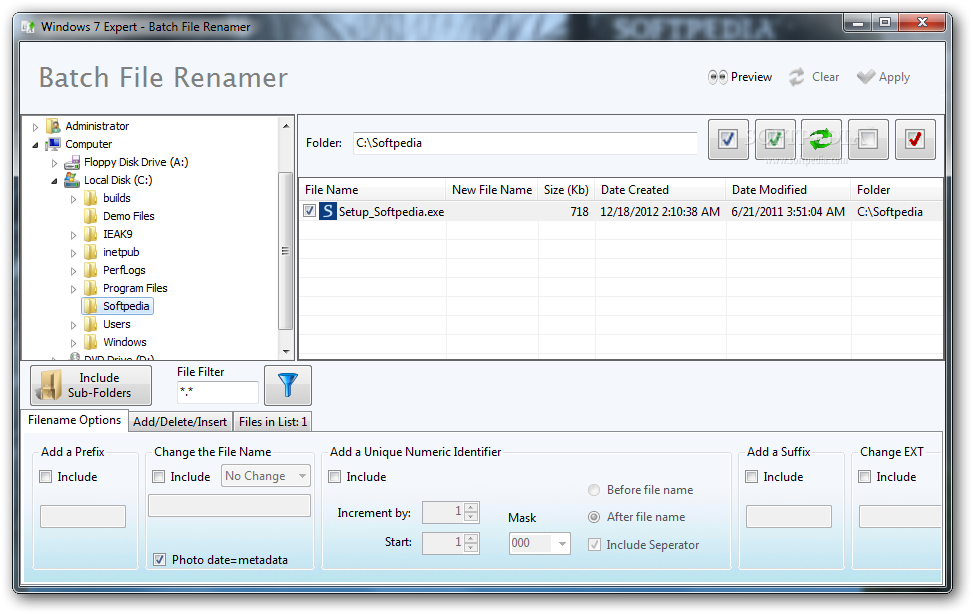Click the PerfLogs folder icon
Image resolution: width=973 pixels, height=614 pixels.
91,270
